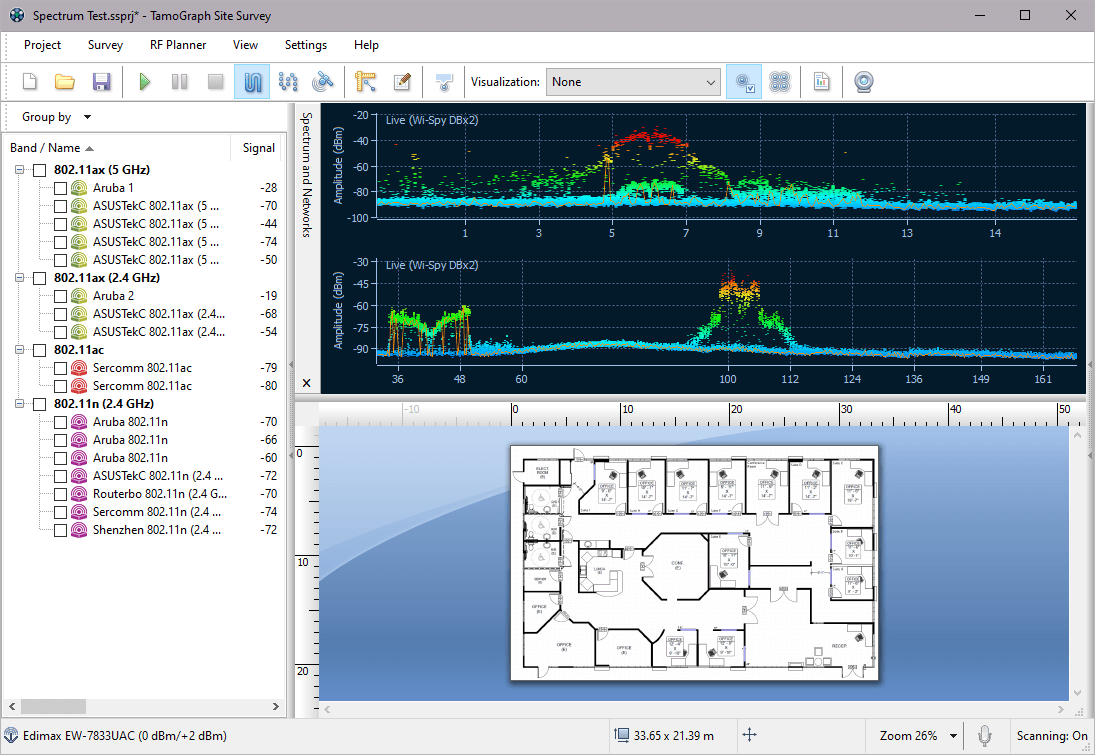Click the webcam icon in toolbar
Screen dimensions: 1095x755
pyautogui.click(x=864, y=82)
